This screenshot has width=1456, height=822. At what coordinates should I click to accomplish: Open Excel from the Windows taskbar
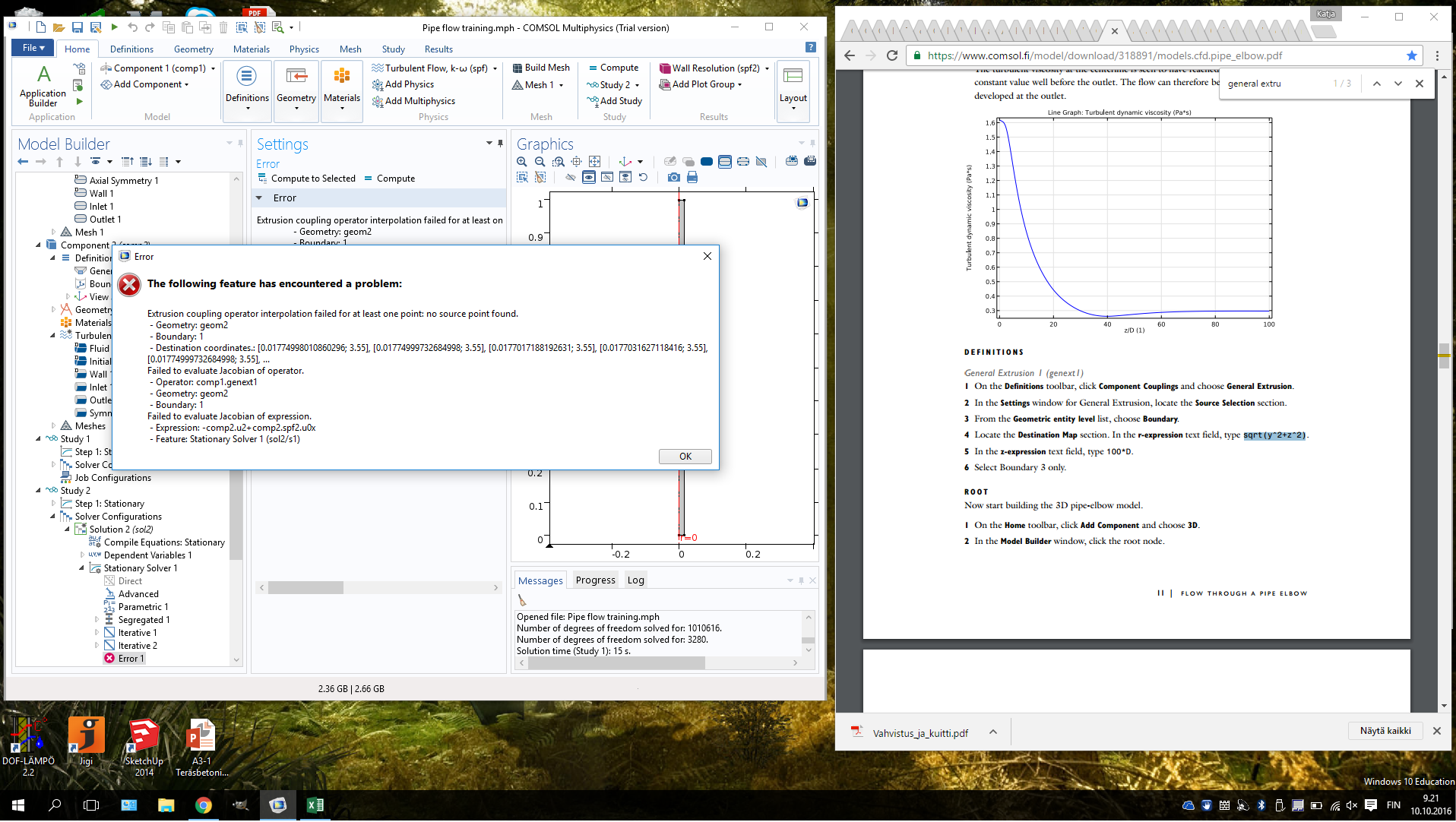click(x=315, y=805)
